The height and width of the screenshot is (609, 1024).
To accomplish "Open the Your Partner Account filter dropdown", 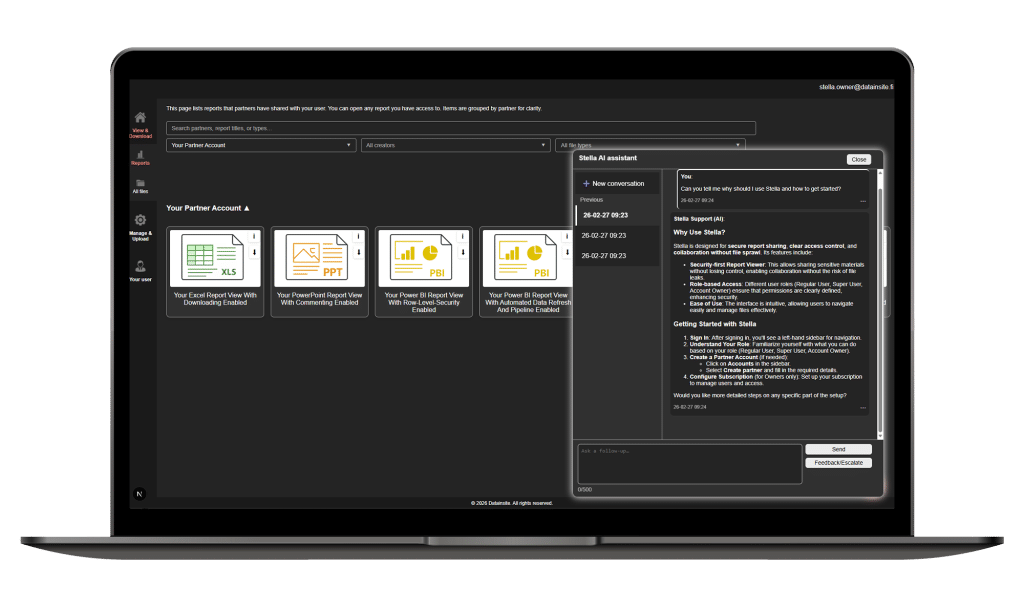I will [x=262, y=145].
